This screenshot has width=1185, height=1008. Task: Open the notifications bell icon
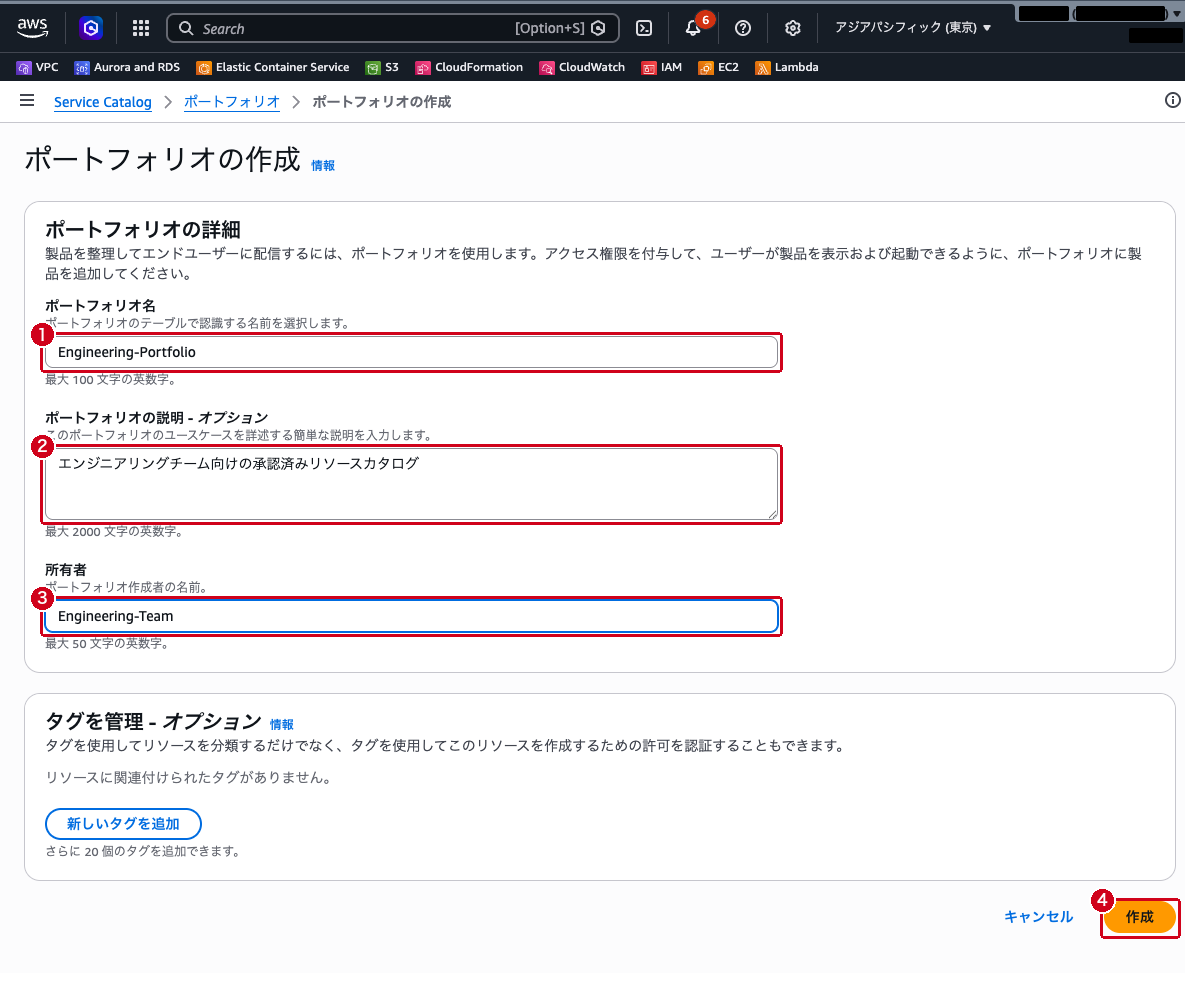(693, 28)
